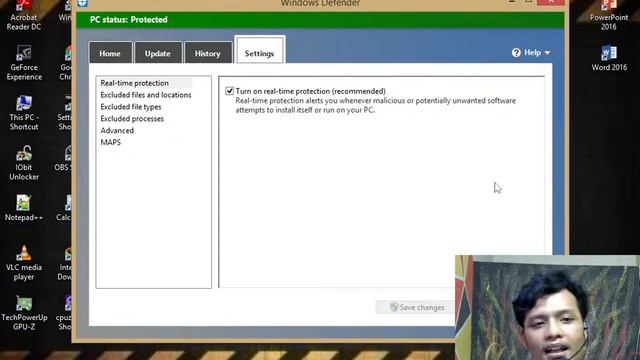
Task: Open PowerPoint 2016 desktop icon
Action: pyautogui.click(x=609, y=16)
